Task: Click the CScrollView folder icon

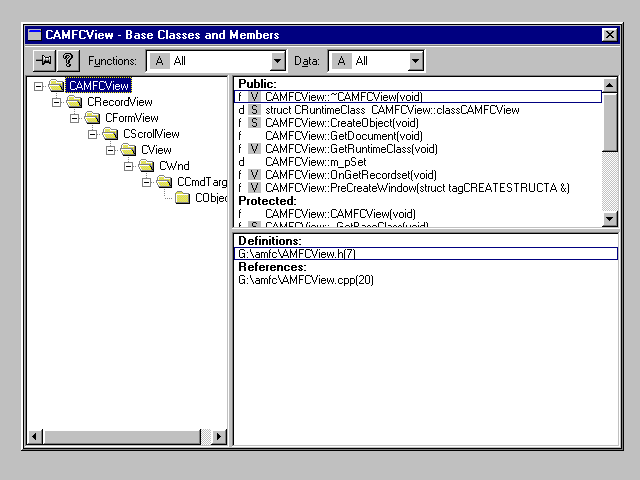Action: pyautogui.click(x=111, y=134)
